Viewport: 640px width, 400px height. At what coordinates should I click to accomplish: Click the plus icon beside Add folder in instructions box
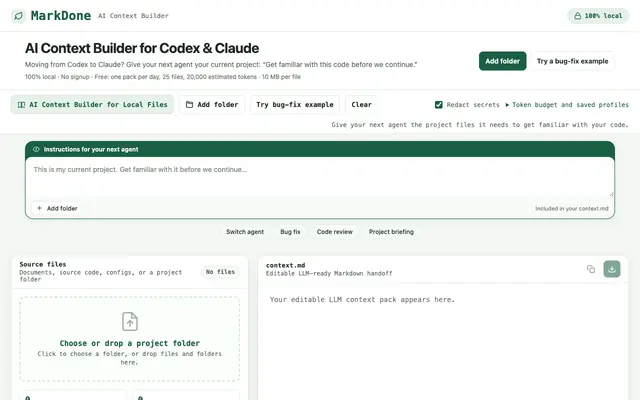pyautogui.click(x=40, y=208)
